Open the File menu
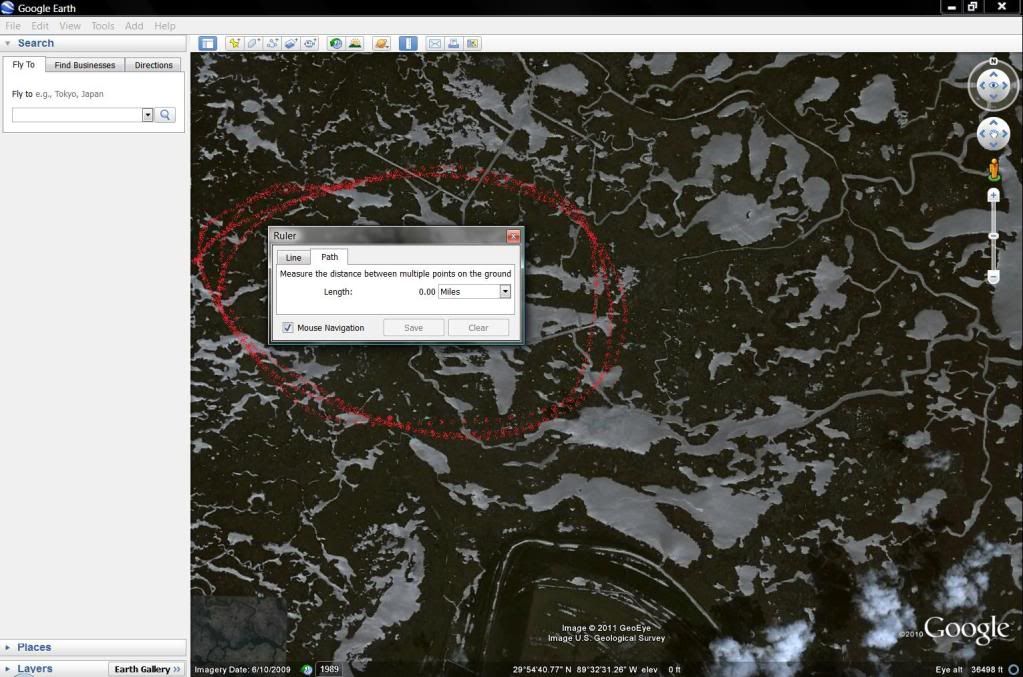 coord(12,26)
